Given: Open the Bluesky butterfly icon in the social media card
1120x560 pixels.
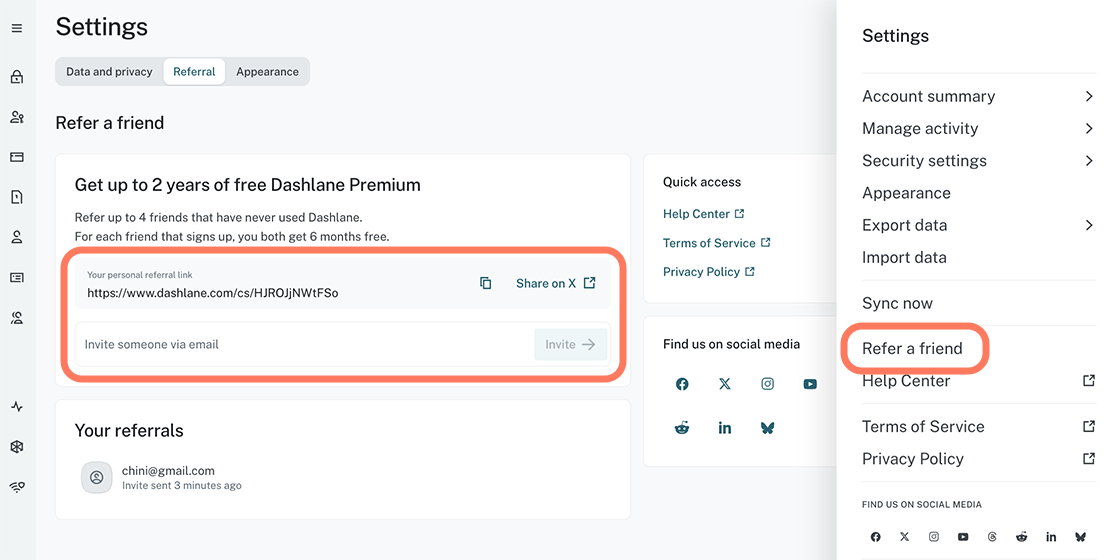Looking at the screenshot, I should coord(768,428).
